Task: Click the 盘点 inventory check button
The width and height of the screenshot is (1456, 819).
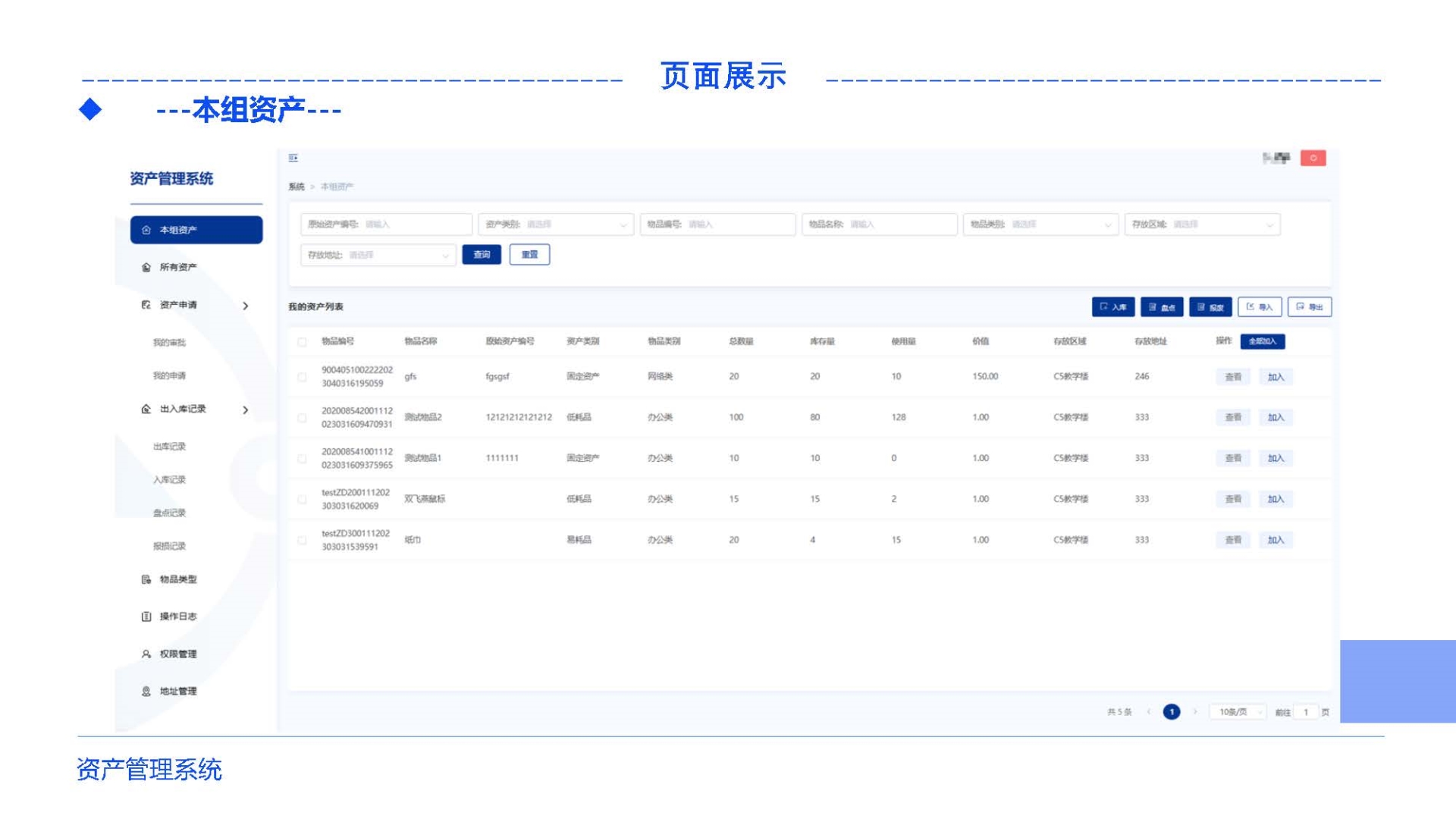Action: point(1161,307)
